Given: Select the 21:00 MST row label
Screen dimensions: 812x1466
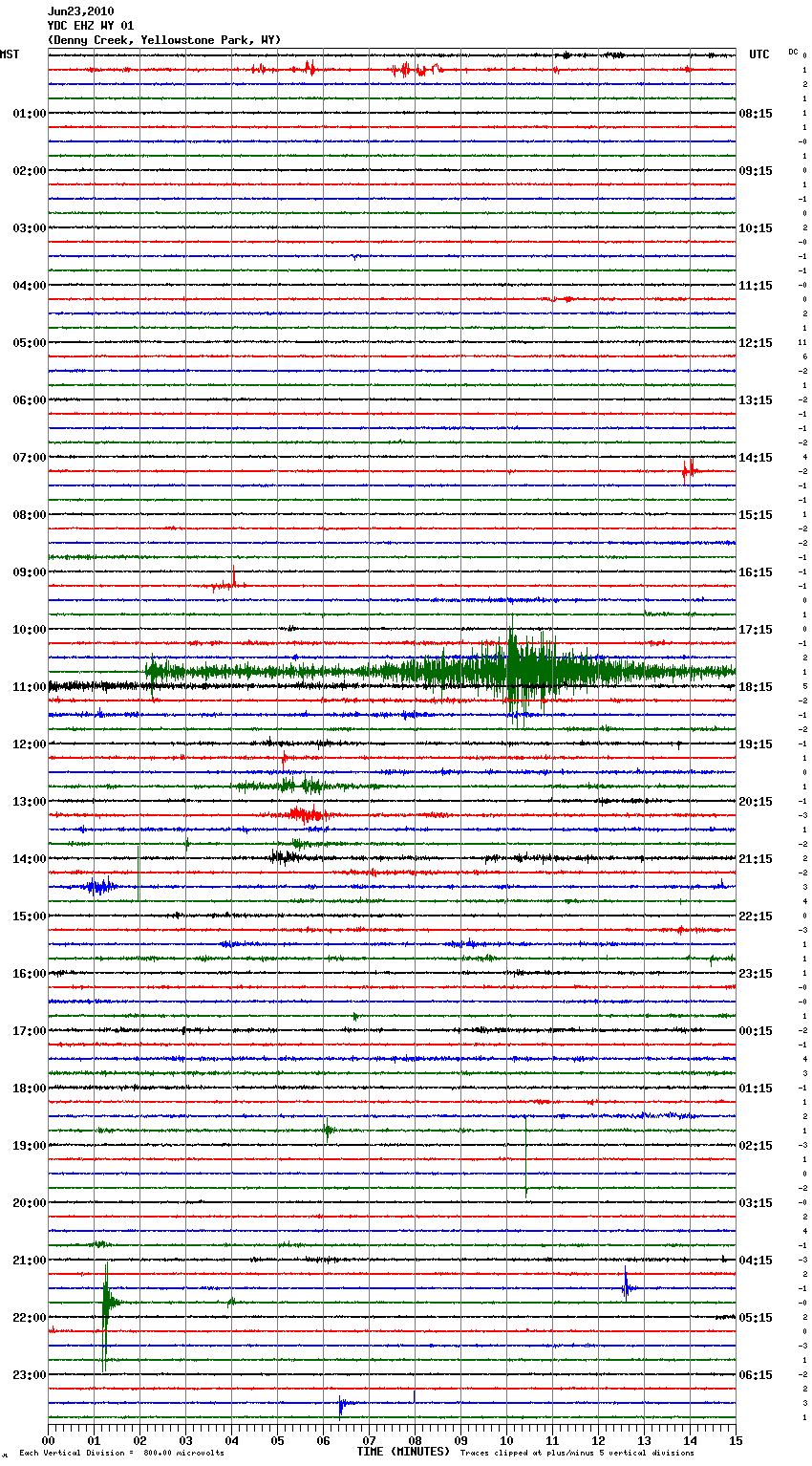Looking at the screenshot, I should (x=30, y=1261).
